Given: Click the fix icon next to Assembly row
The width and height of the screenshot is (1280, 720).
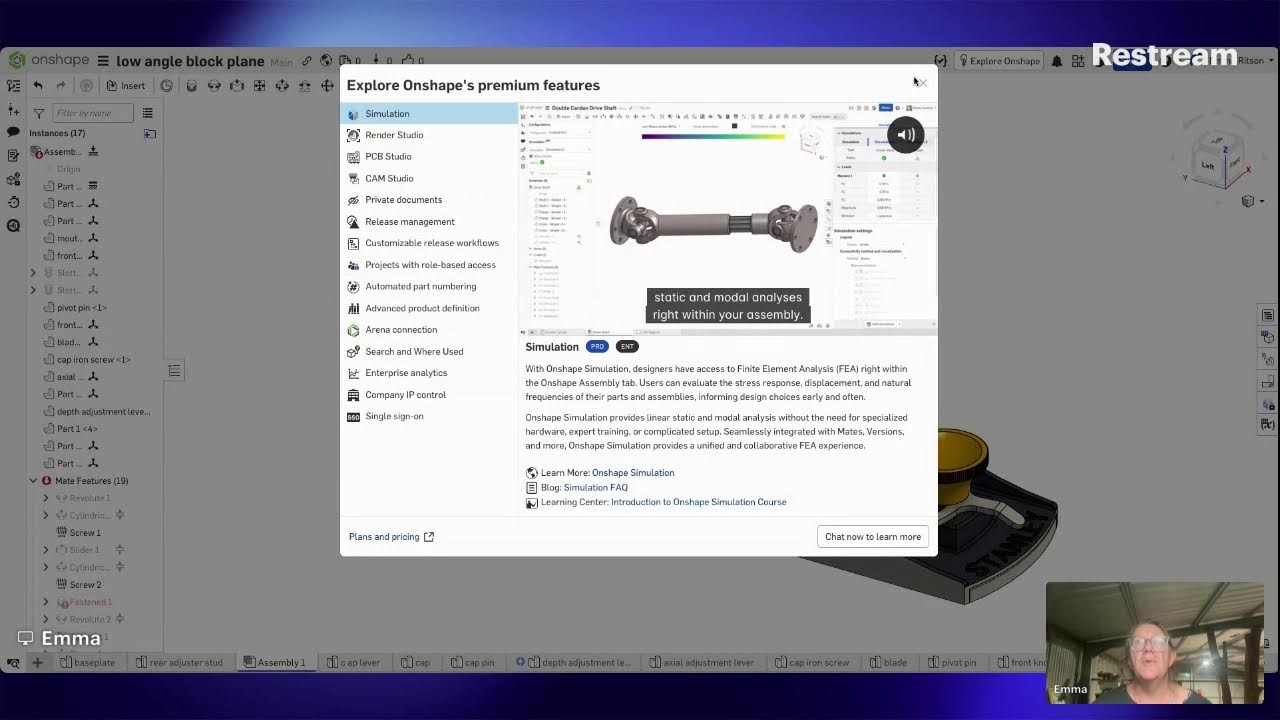Looking at the screenshot, I should (x=93, y=152).
